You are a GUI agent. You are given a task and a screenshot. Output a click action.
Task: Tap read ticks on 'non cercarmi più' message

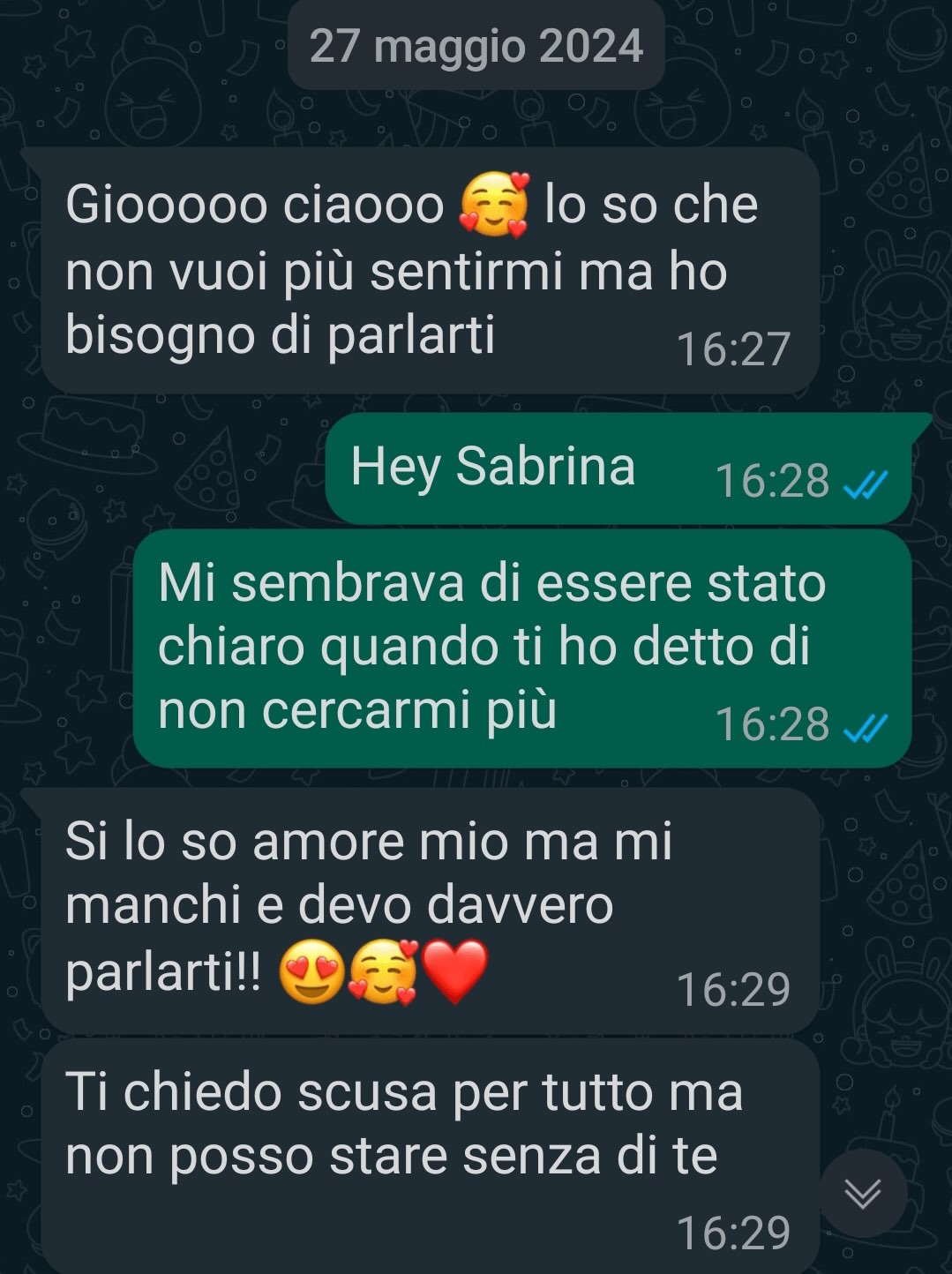click(866, 727)
